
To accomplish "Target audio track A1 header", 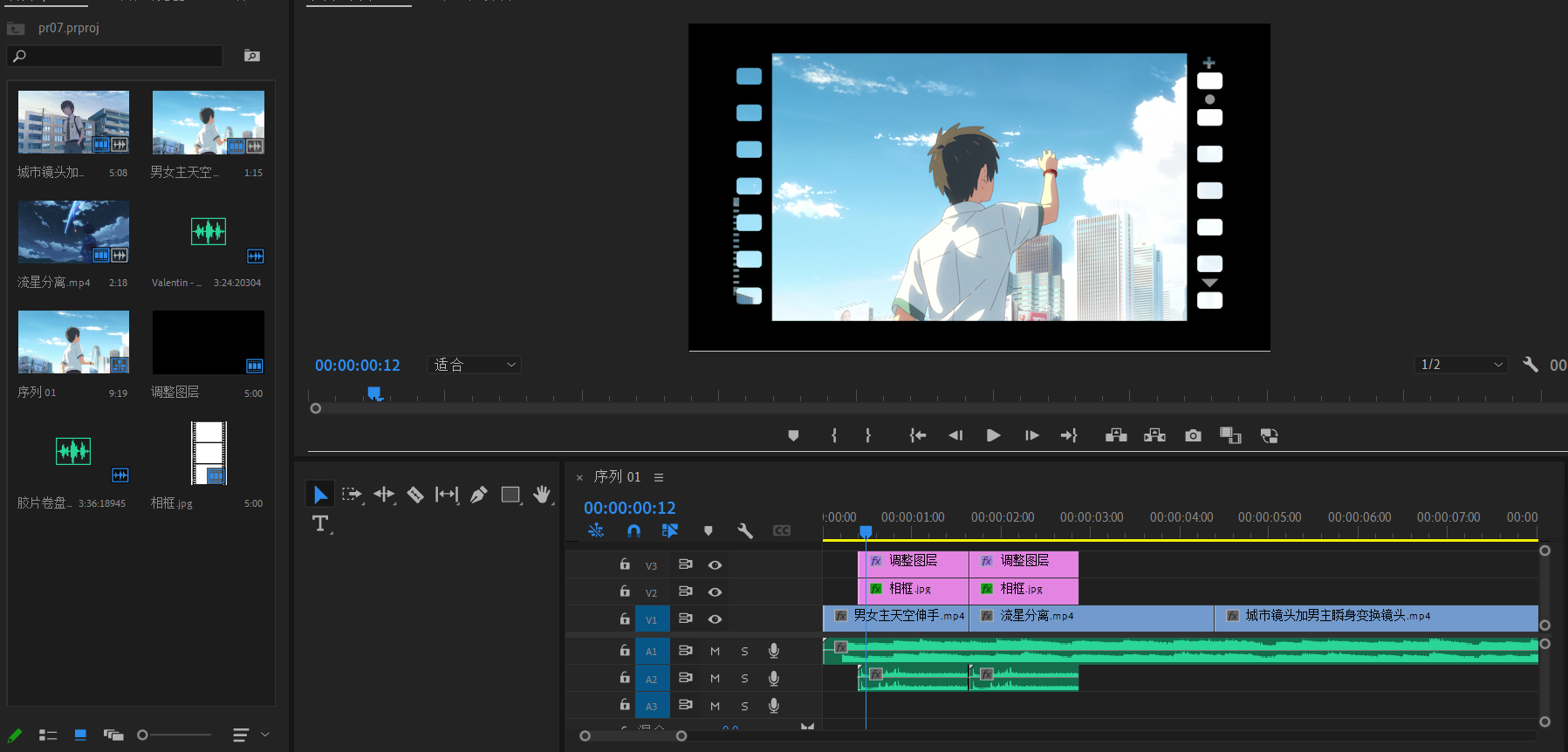I will tap(652, 651).
